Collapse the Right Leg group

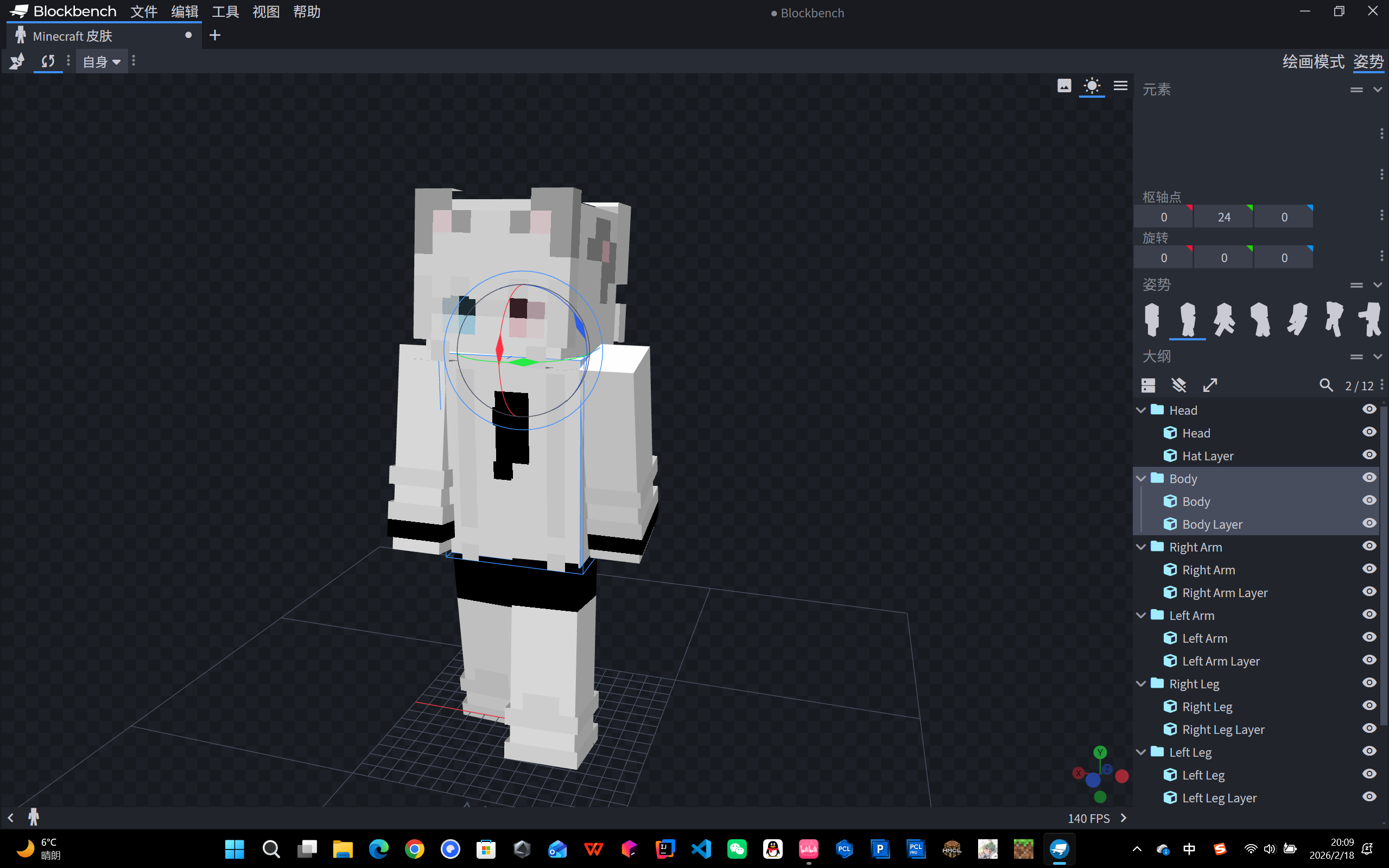pyautogui.click(x=1141, y=684)
